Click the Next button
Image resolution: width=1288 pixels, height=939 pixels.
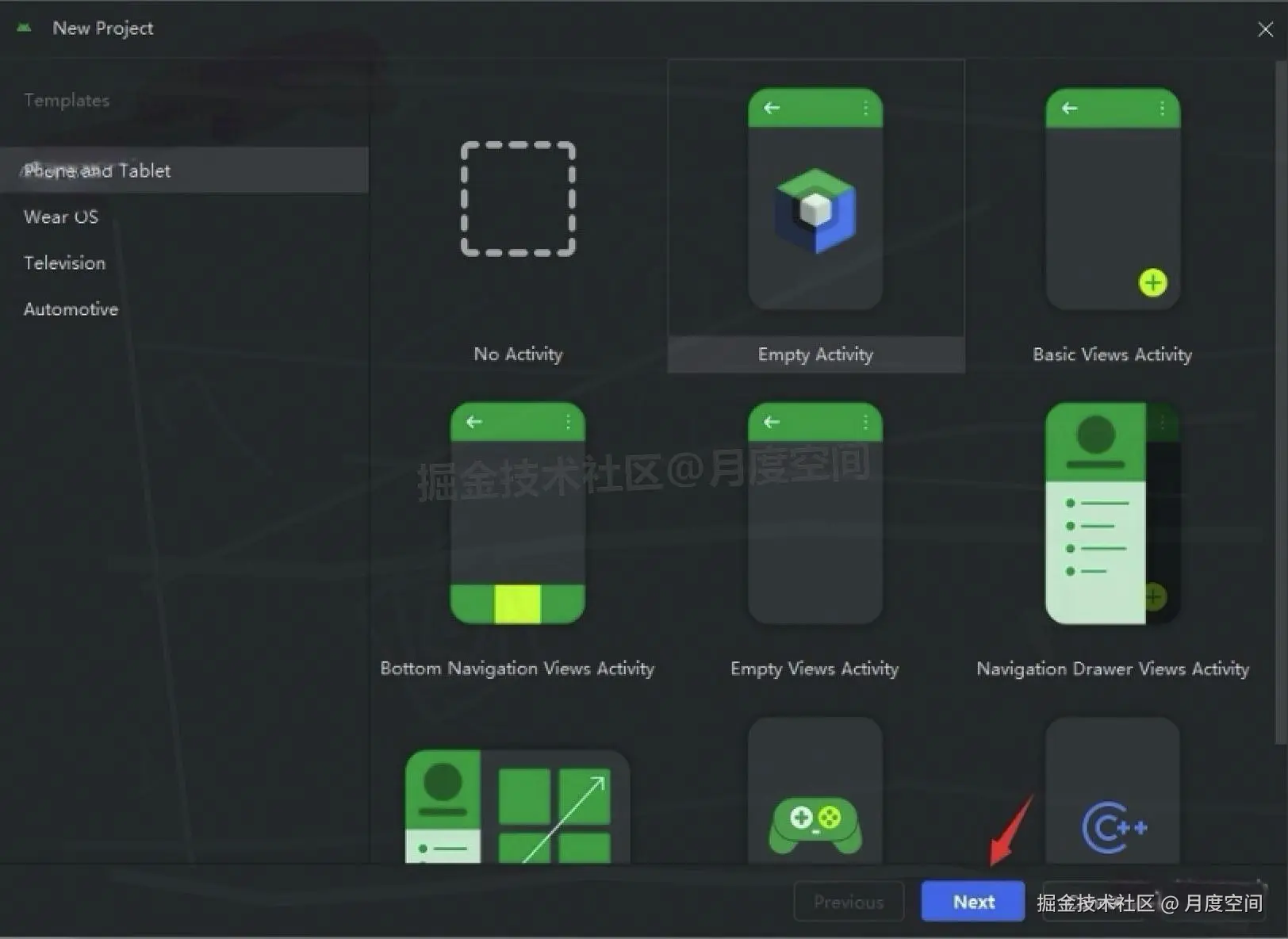click(x=972, y=901)
